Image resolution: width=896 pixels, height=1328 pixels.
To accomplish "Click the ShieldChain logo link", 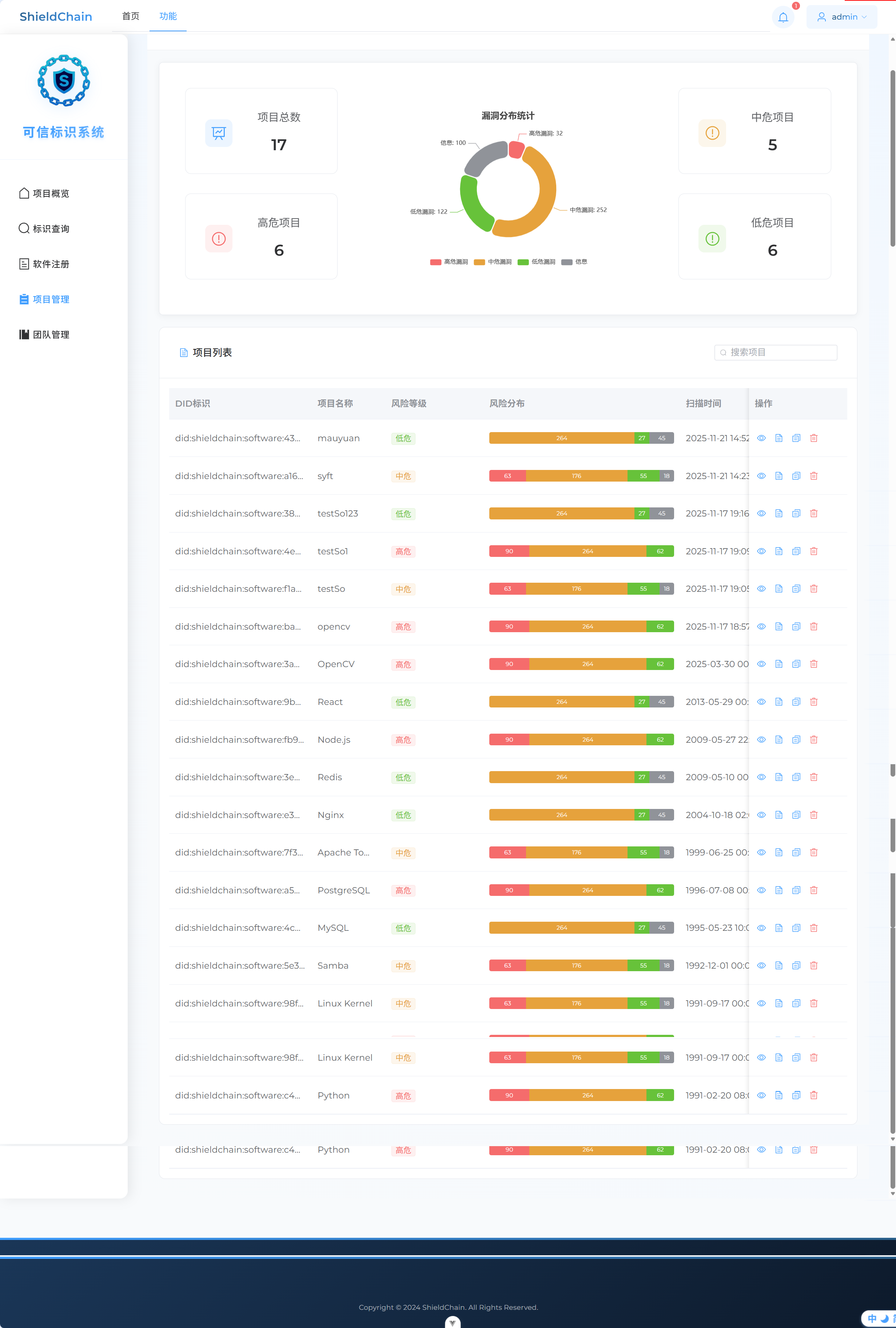I will (x=56, y=17).
